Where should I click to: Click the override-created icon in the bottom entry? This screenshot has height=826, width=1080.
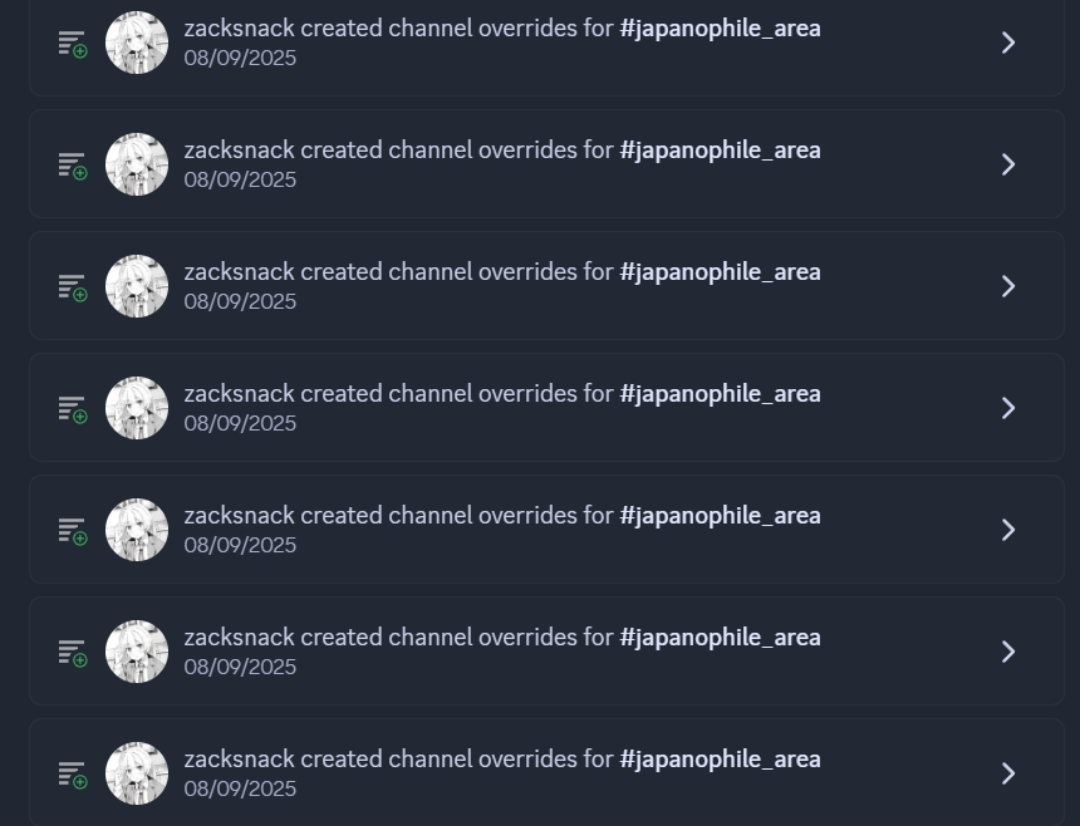(x=72, y=775)
